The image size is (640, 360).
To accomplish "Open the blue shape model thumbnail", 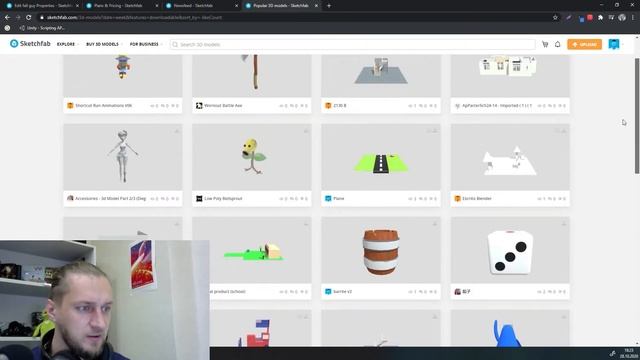I will [x=510, y=328].
